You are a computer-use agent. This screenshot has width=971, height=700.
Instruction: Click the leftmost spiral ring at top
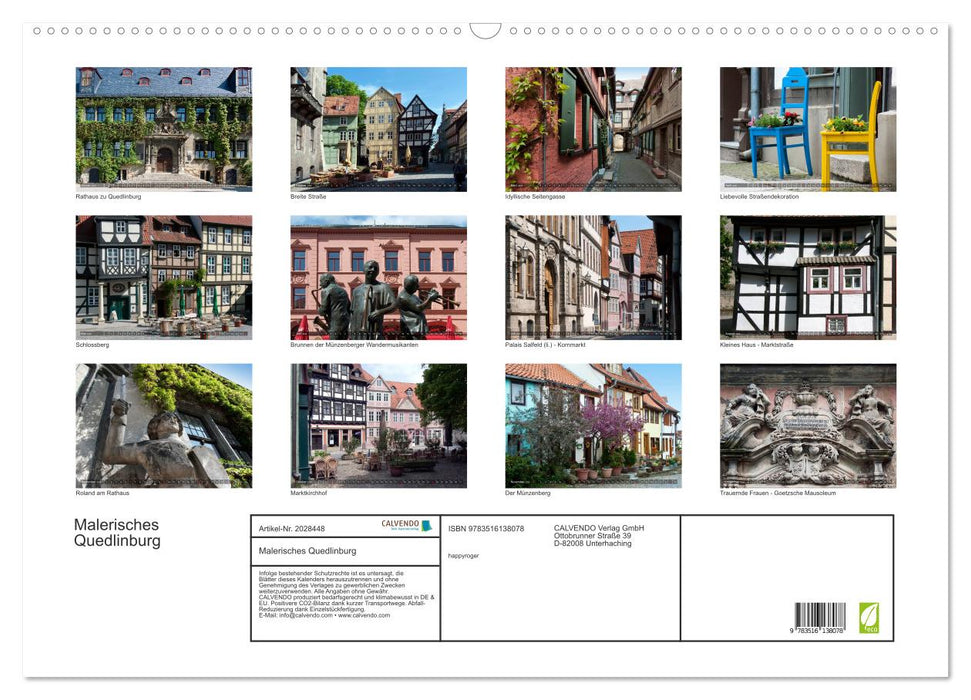click(39, 31)
